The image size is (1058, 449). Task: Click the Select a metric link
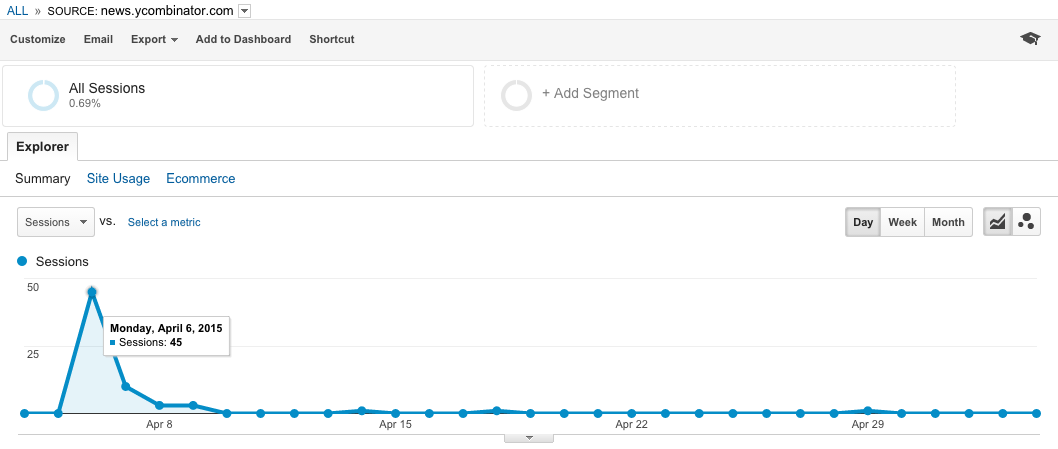pos(164,222)
